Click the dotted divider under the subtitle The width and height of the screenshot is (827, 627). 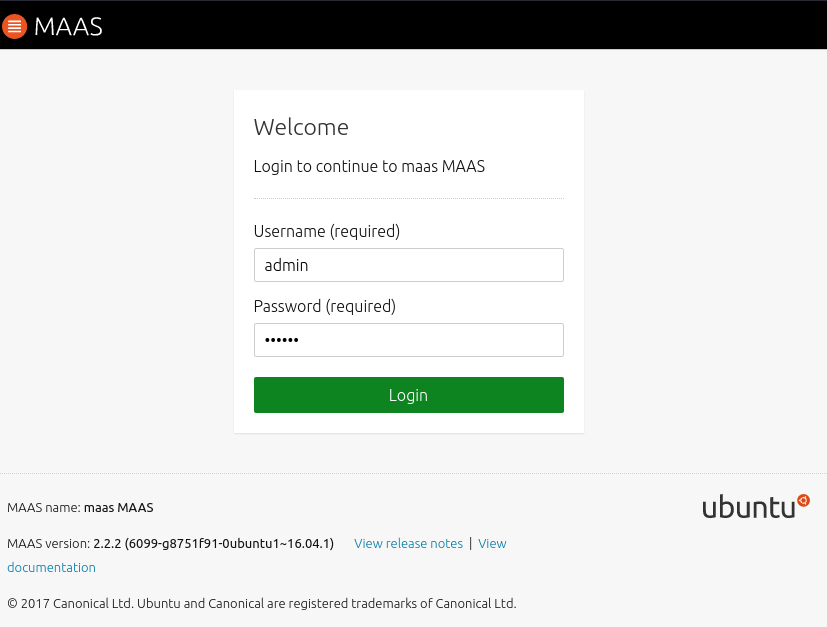[408, 198]
